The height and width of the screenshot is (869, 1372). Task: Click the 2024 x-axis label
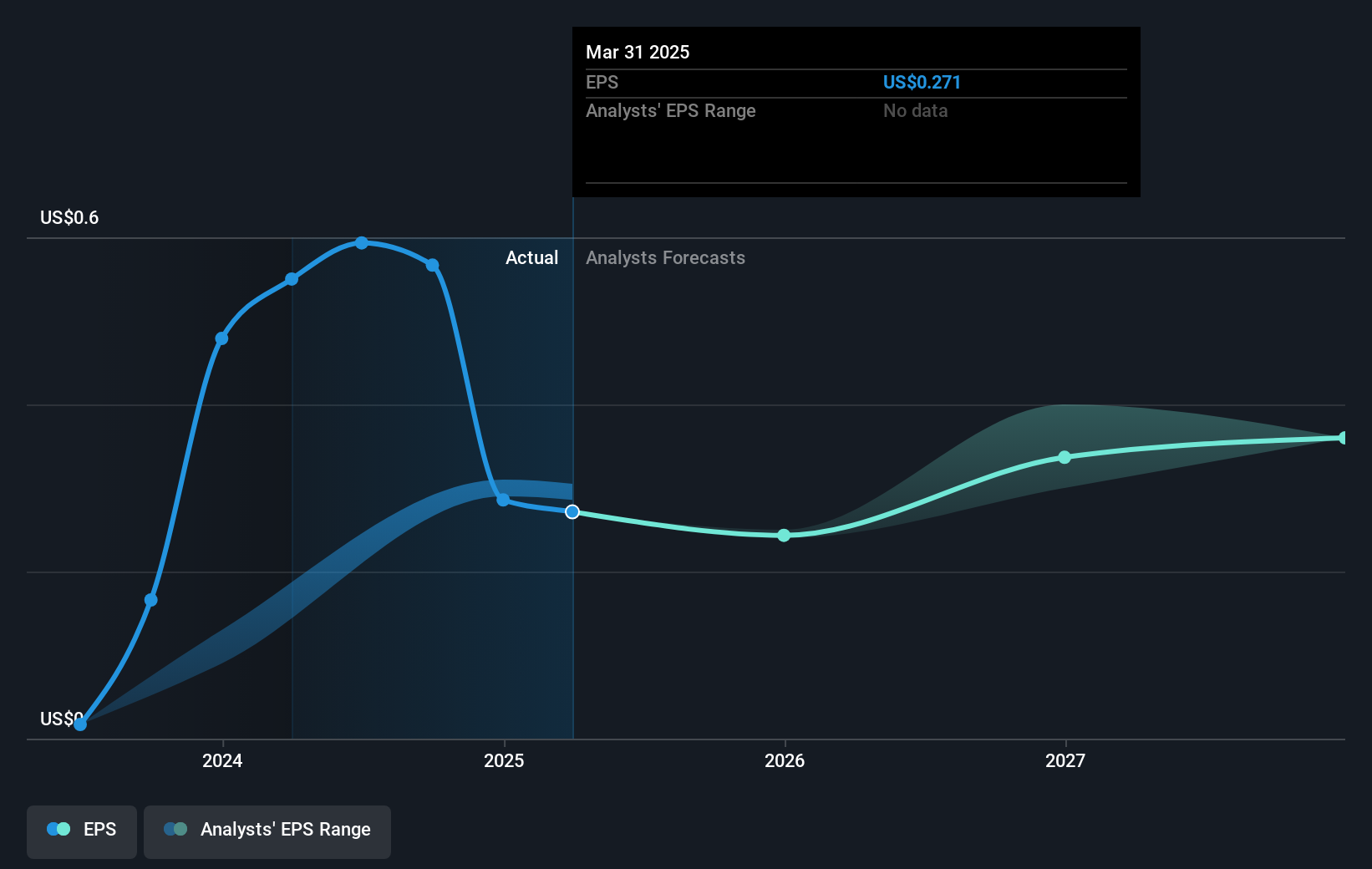(x=222, y=760)
